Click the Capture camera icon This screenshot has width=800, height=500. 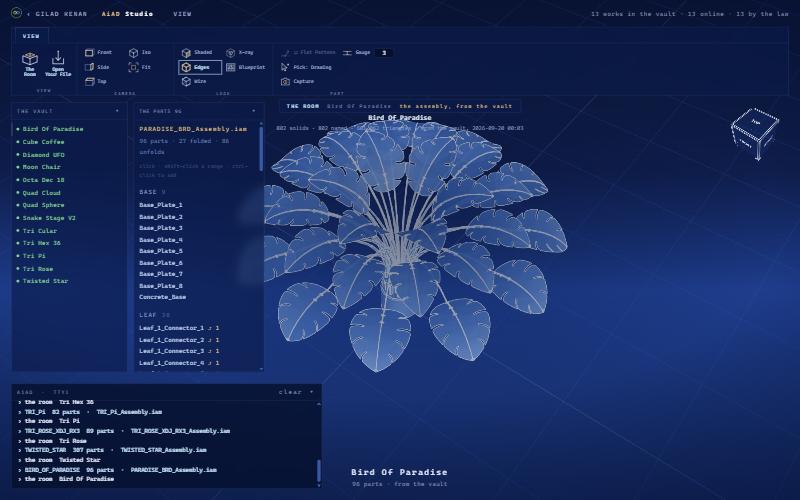(285, 82)
